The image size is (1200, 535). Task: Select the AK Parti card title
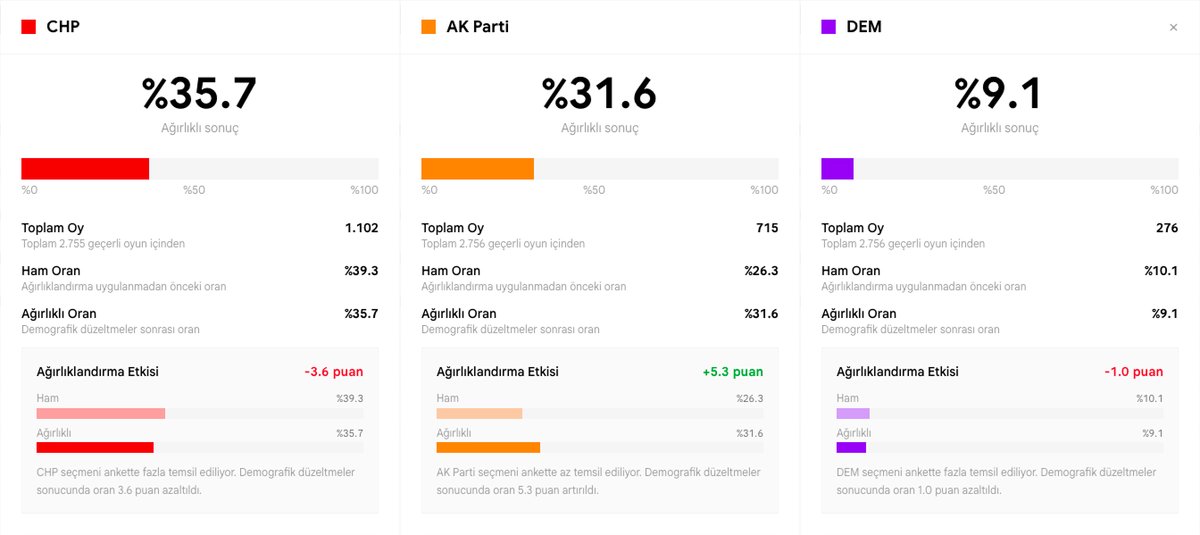pyautogui.click(x=478, y=27)
